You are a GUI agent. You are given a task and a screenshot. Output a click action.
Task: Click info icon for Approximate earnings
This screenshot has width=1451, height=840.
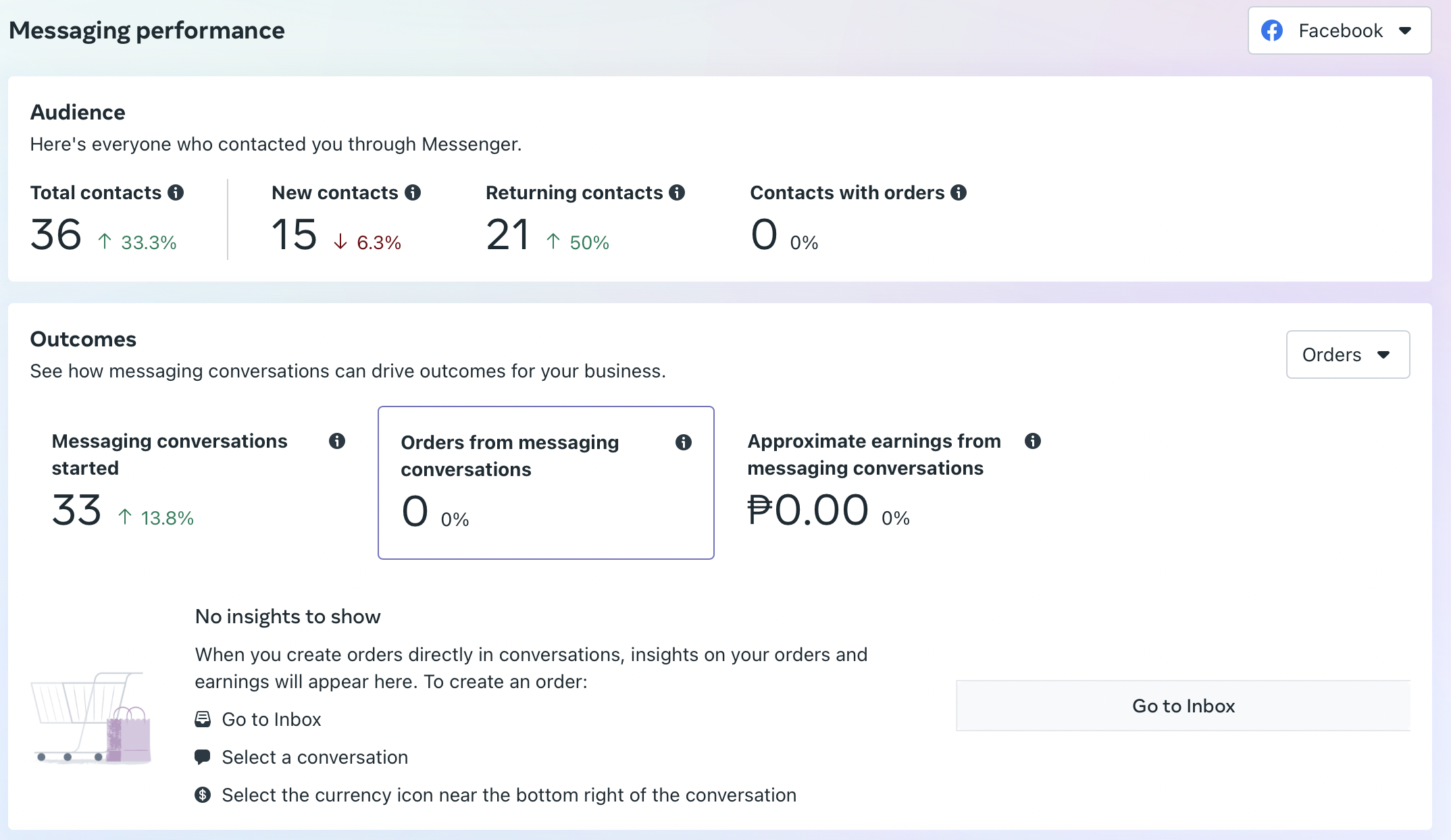[x=1033, y=441]
